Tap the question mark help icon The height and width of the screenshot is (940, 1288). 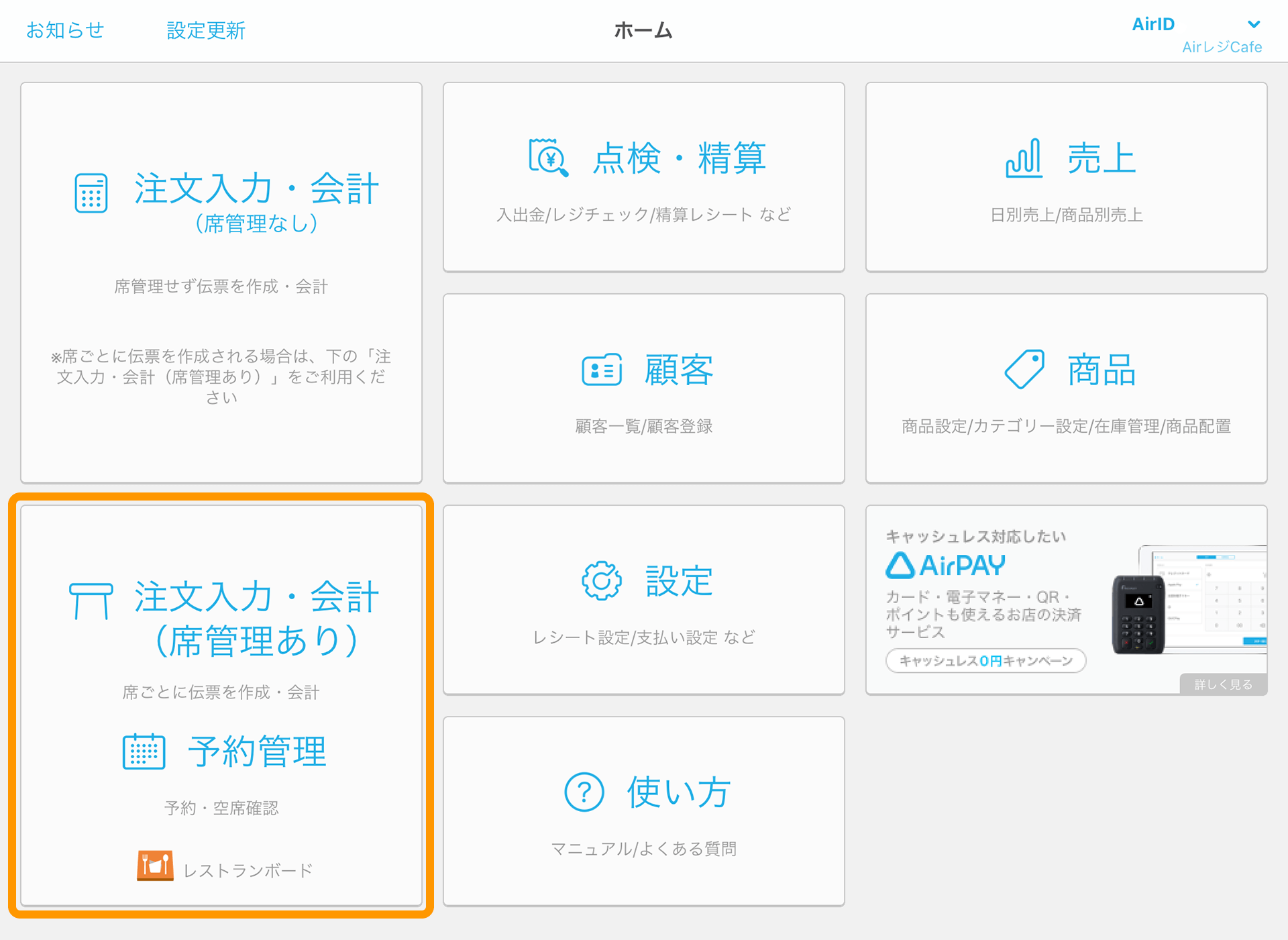point(584,792)
